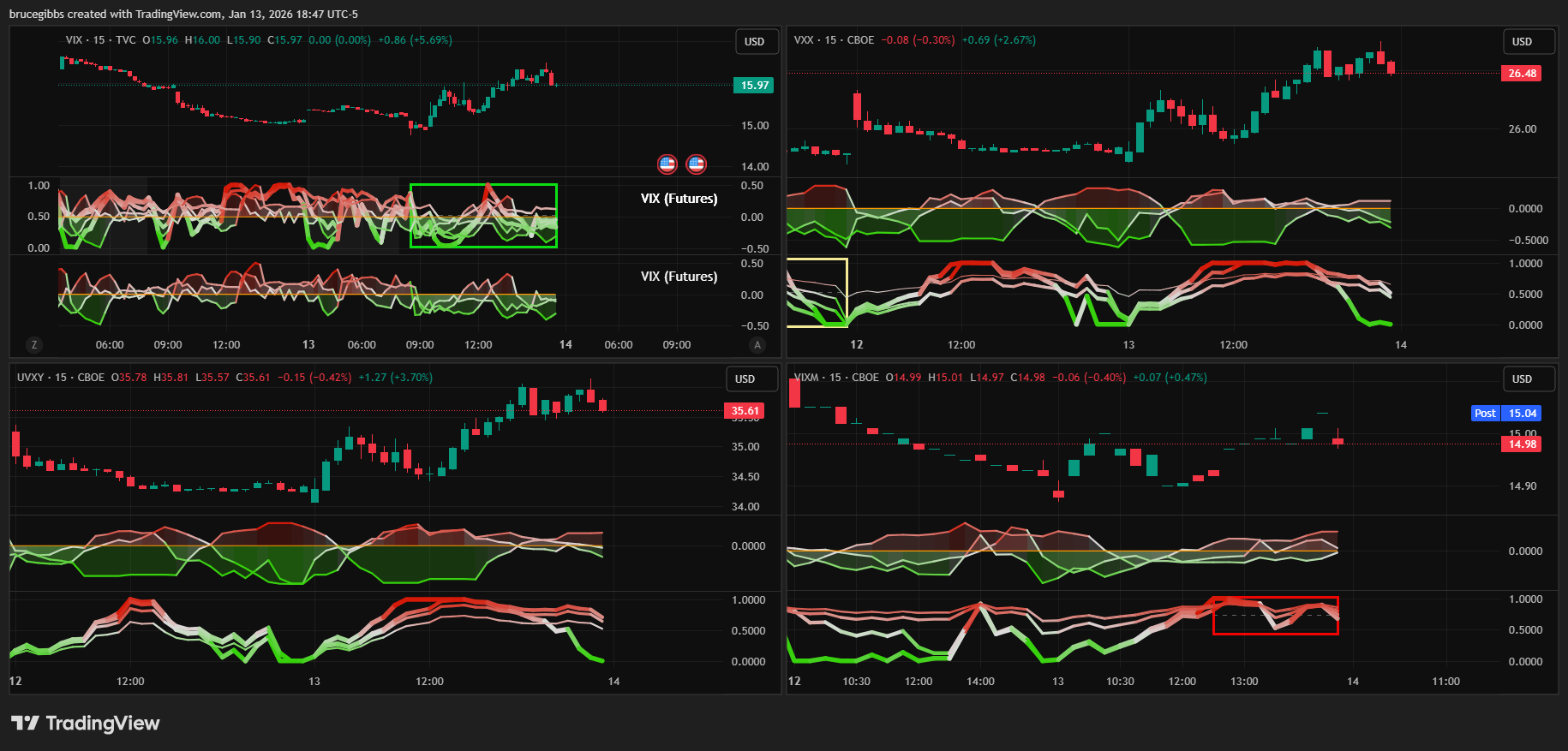Click the Post market badge on VIXM chart
The image size is (1568, 751).
tap(1485, 414)
